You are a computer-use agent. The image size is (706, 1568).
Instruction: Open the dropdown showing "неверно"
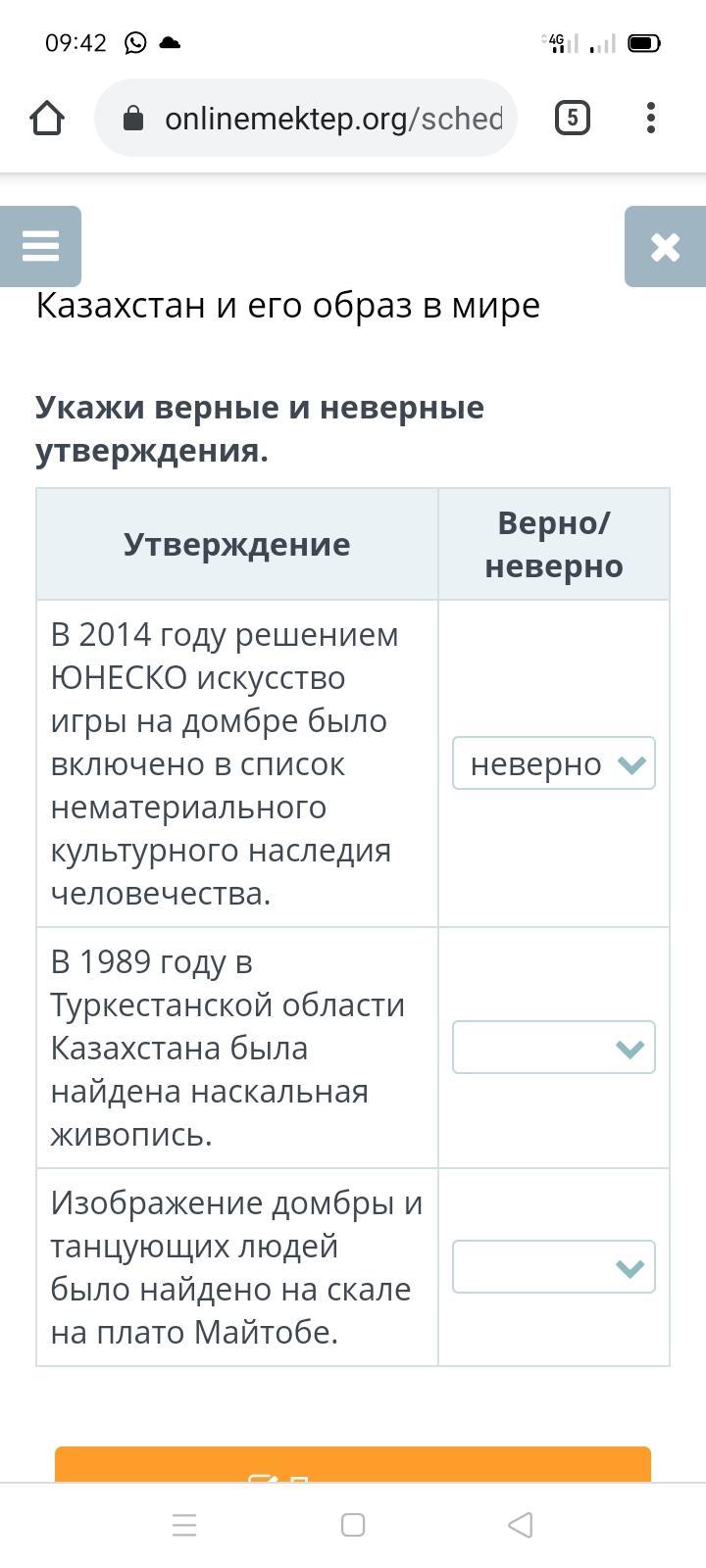coord(553,763)
